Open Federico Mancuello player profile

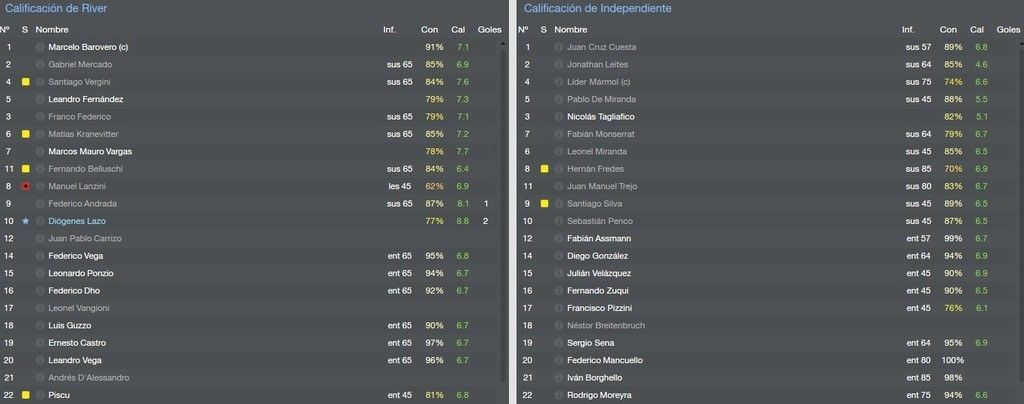click(x=605, y=360)
